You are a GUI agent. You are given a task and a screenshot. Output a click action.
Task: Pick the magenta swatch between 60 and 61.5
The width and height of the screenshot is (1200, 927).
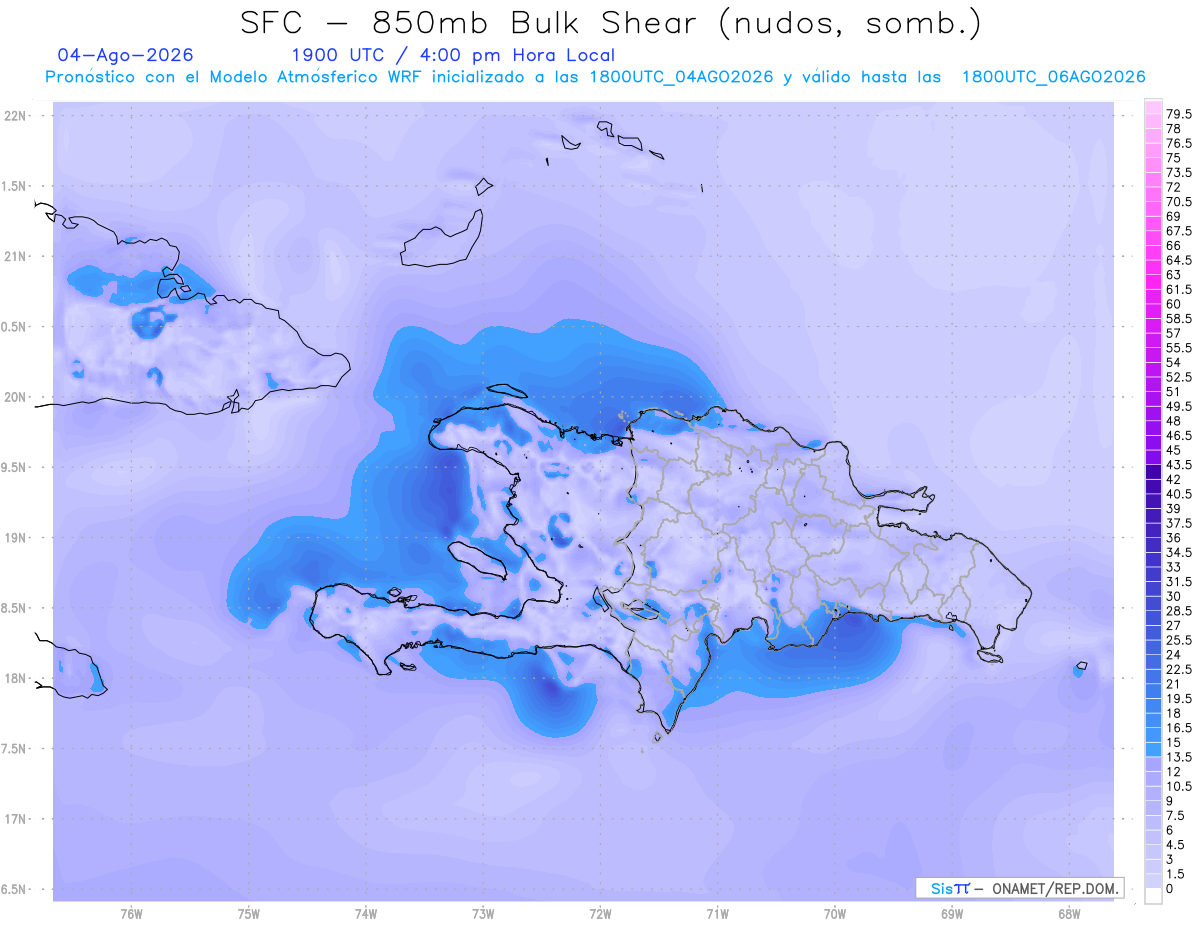pyautogui.click(x=1152, y=297)
